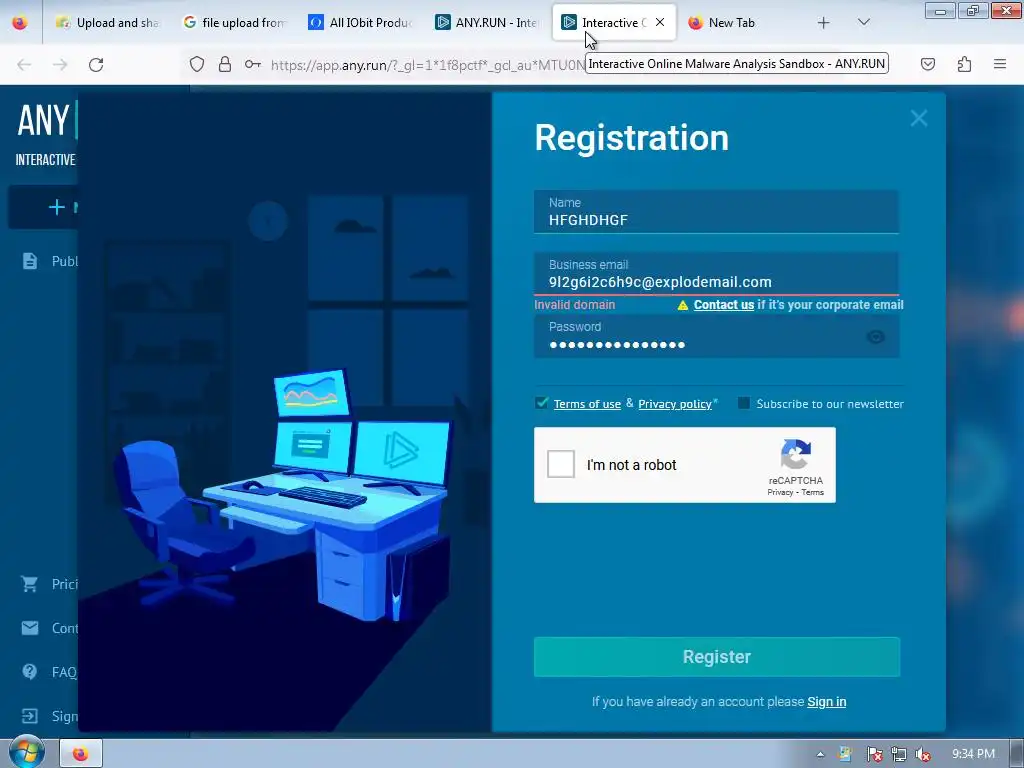Edit the Business email field
This screenshot has height=768, width=1024.
pyautogui.click(x=716, y=274)
